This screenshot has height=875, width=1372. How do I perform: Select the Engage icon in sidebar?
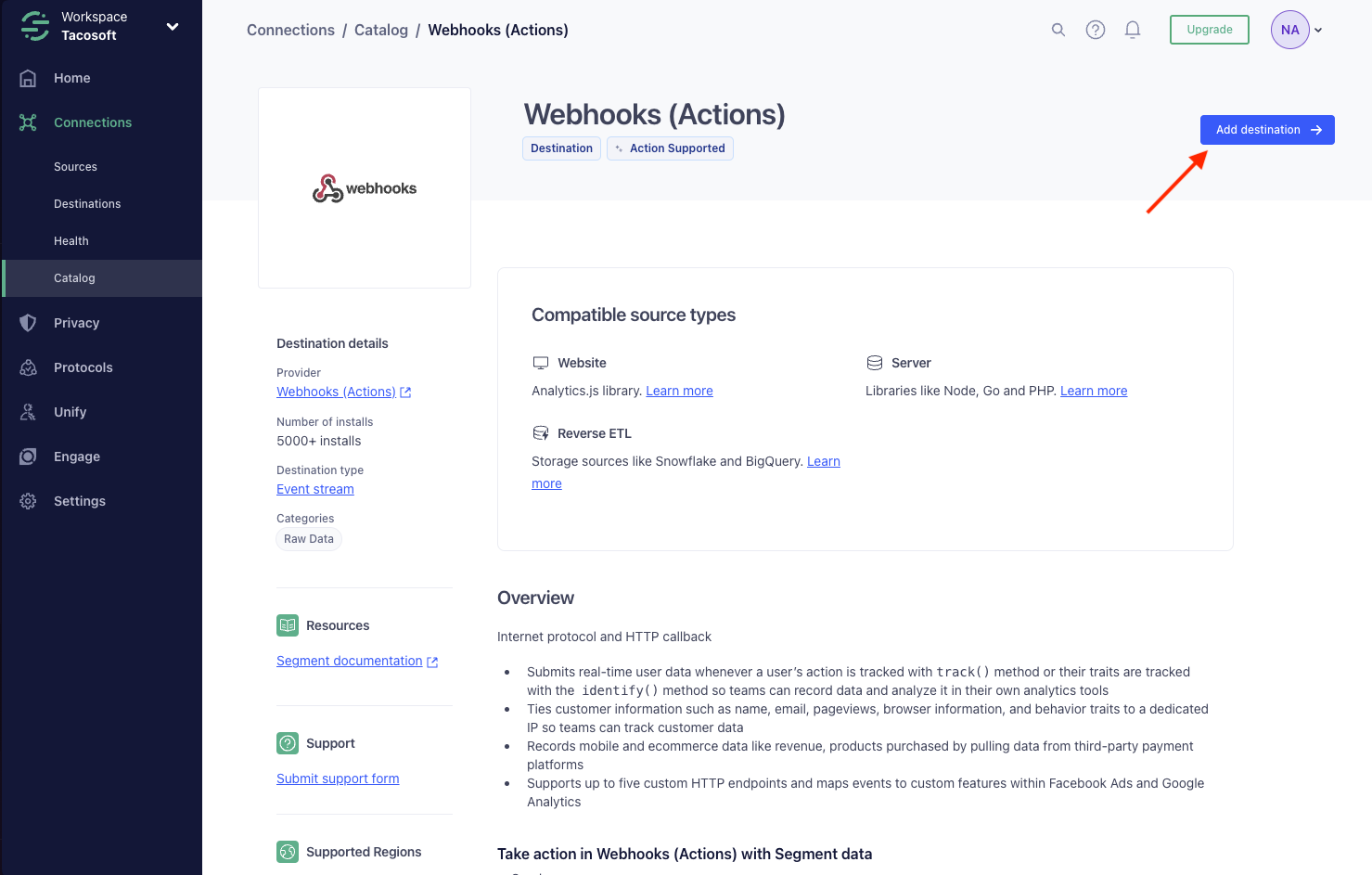tap(28, 456)
